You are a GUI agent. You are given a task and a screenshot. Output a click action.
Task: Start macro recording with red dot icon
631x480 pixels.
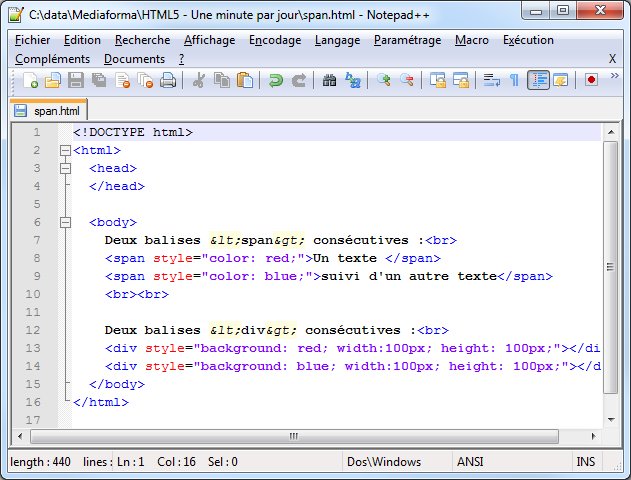(x=591, y=81)
